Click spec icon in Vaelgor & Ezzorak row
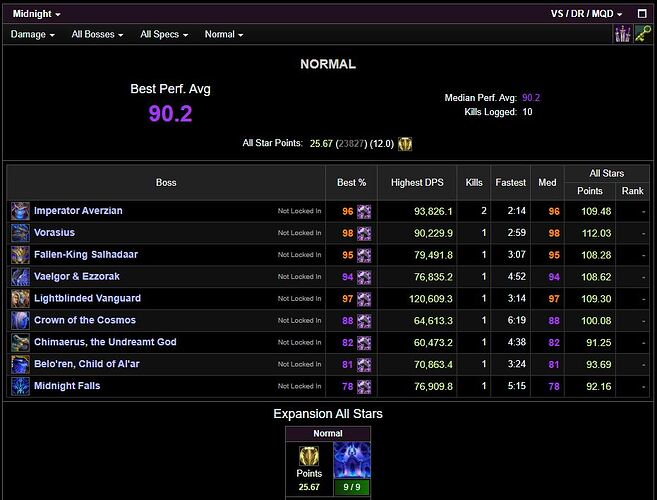The height and width of the screenshot is (500, 657). pos(364,277)
